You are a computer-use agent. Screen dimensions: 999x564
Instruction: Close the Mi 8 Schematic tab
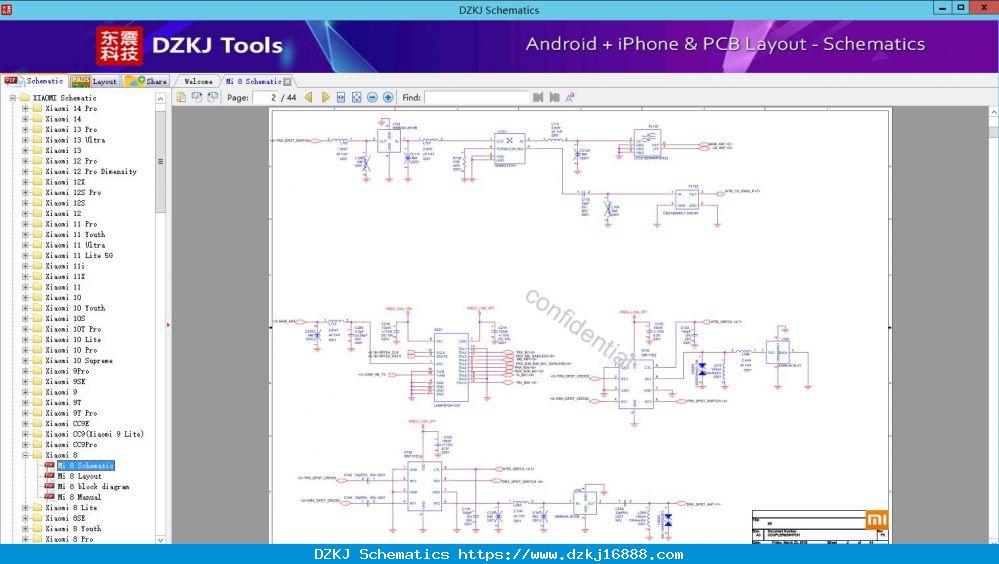pos(288,82)
